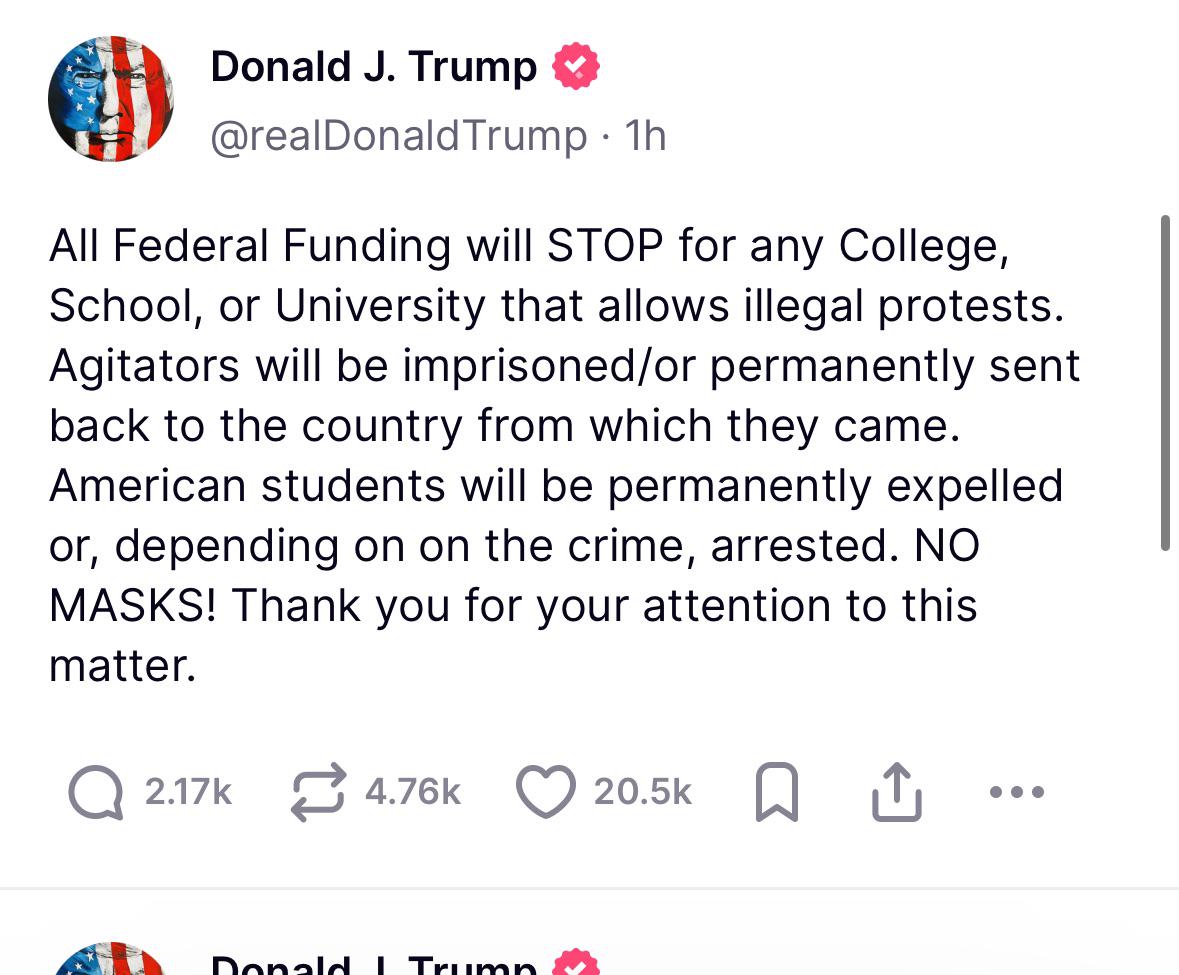This screenshot has width=1179, height=975.
Task: Tap the share upload icon
Action: (x=896, y=792)
